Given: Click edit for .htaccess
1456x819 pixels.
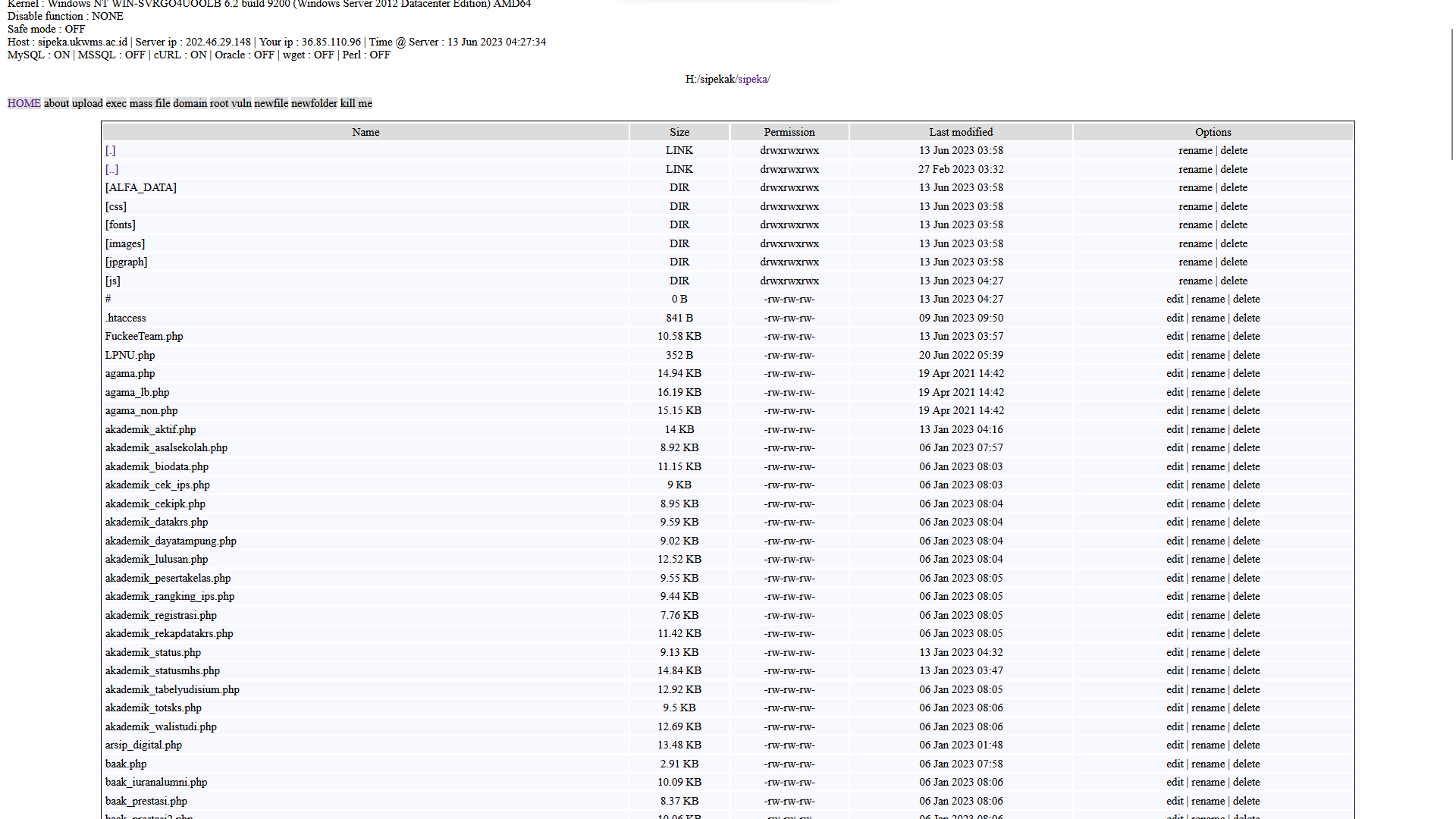Looking at the screenshot, I should [x=1175, y=318].
